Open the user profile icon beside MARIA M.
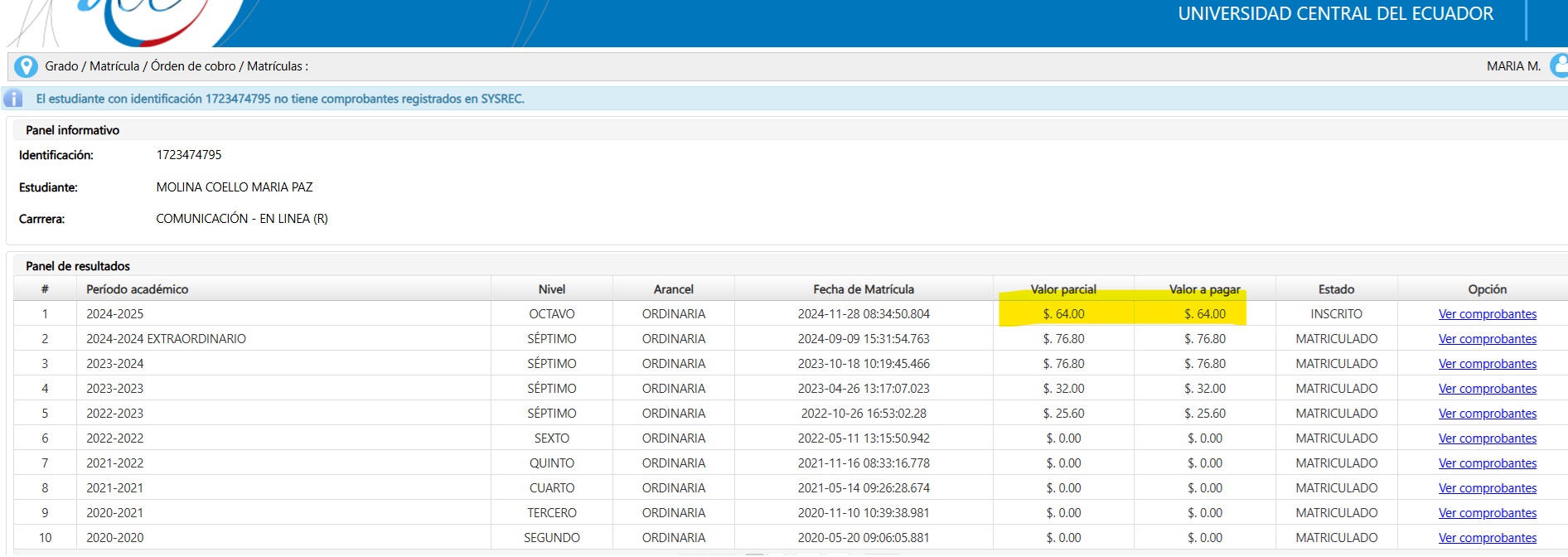1568x557 pixels. 1559,65
